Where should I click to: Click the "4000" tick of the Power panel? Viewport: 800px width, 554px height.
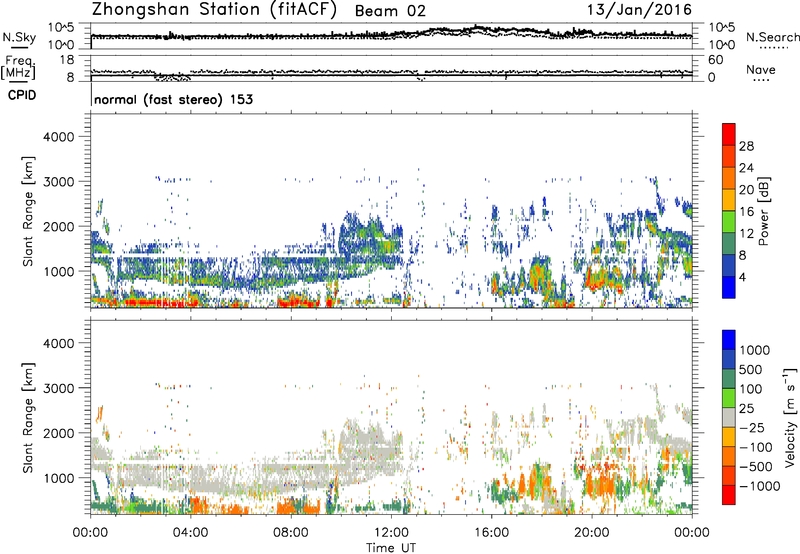[x=59, y=137]
